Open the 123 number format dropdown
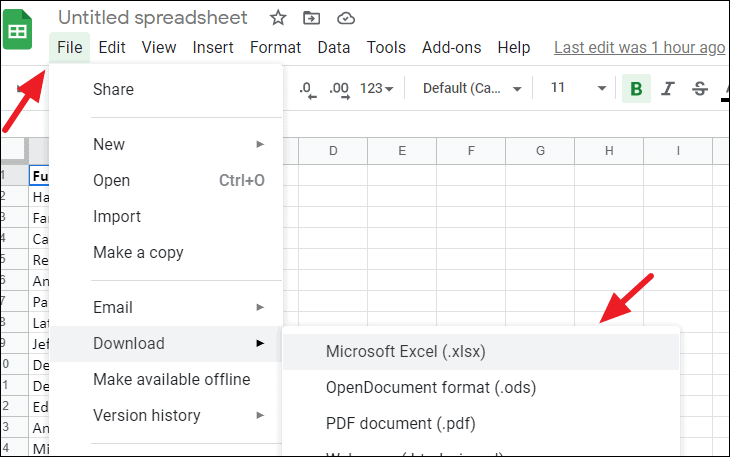Screen dimensions: 730x457 [x=376, y=89]
